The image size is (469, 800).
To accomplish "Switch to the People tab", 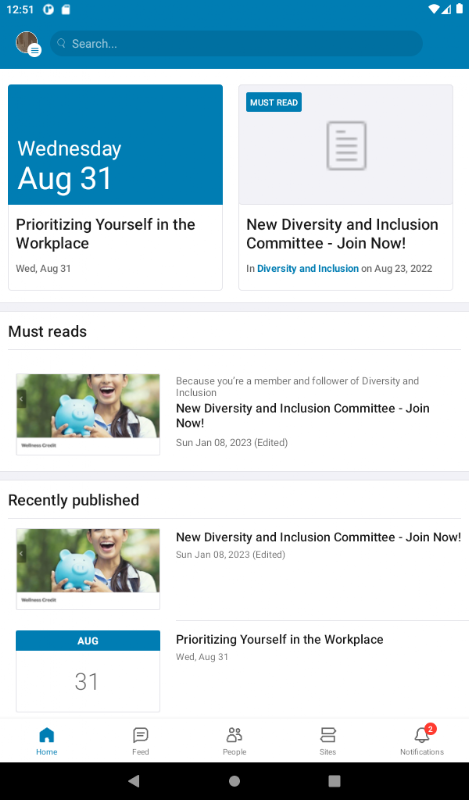I will pos(234,741).
